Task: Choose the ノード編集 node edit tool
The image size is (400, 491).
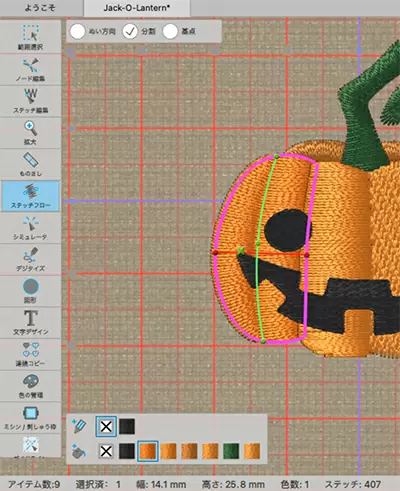Action: 30,70
